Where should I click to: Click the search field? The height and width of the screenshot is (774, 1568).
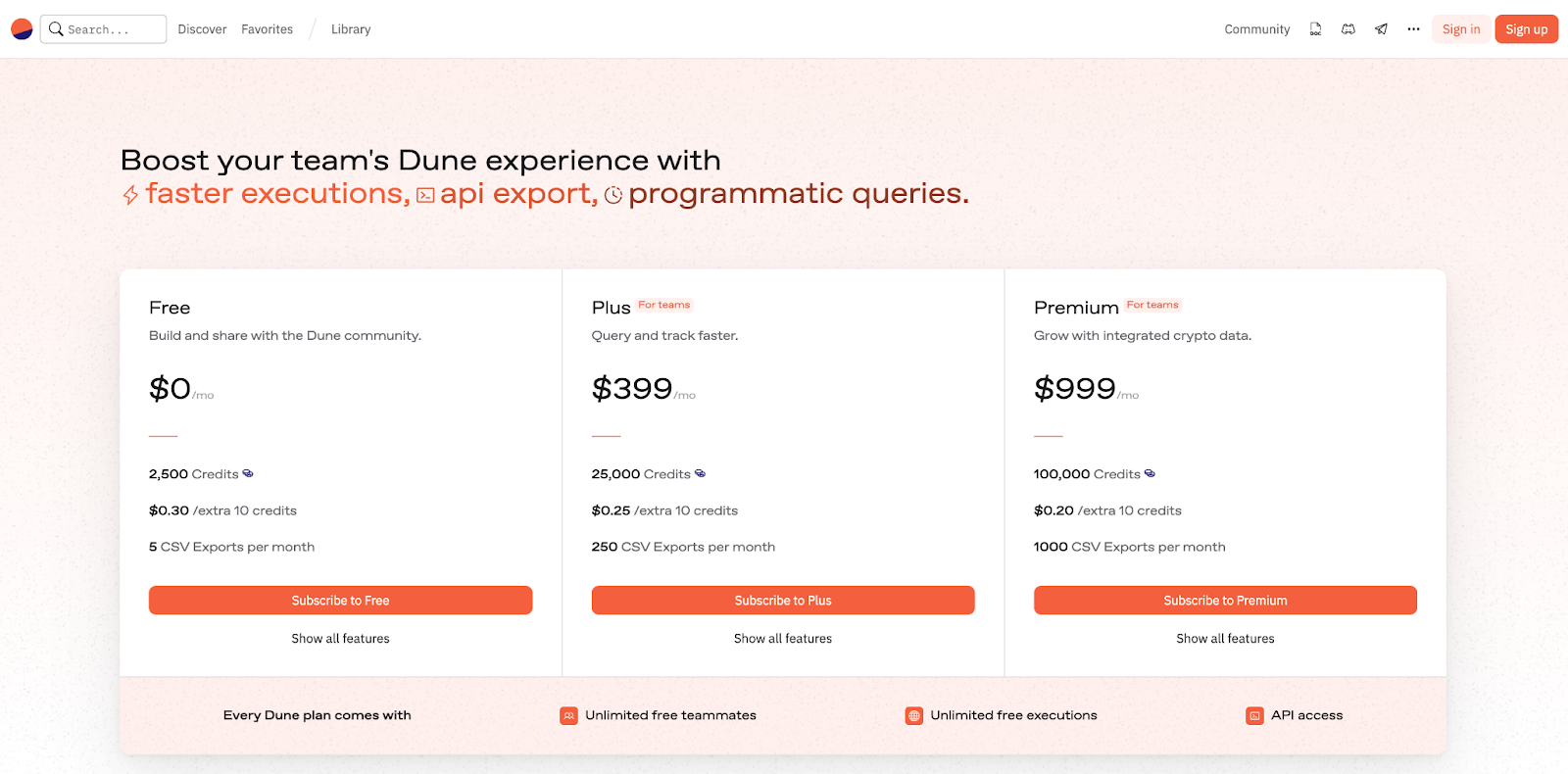pos(103,28)
